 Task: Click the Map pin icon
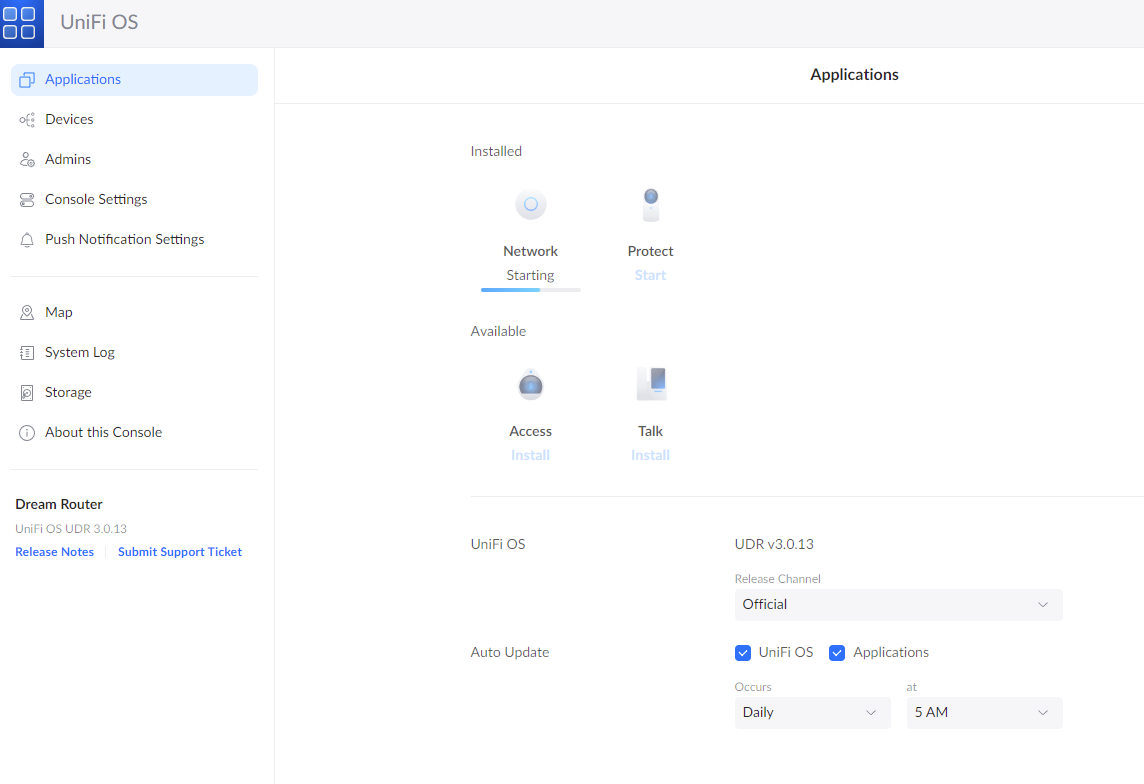(x=27, y=313)
